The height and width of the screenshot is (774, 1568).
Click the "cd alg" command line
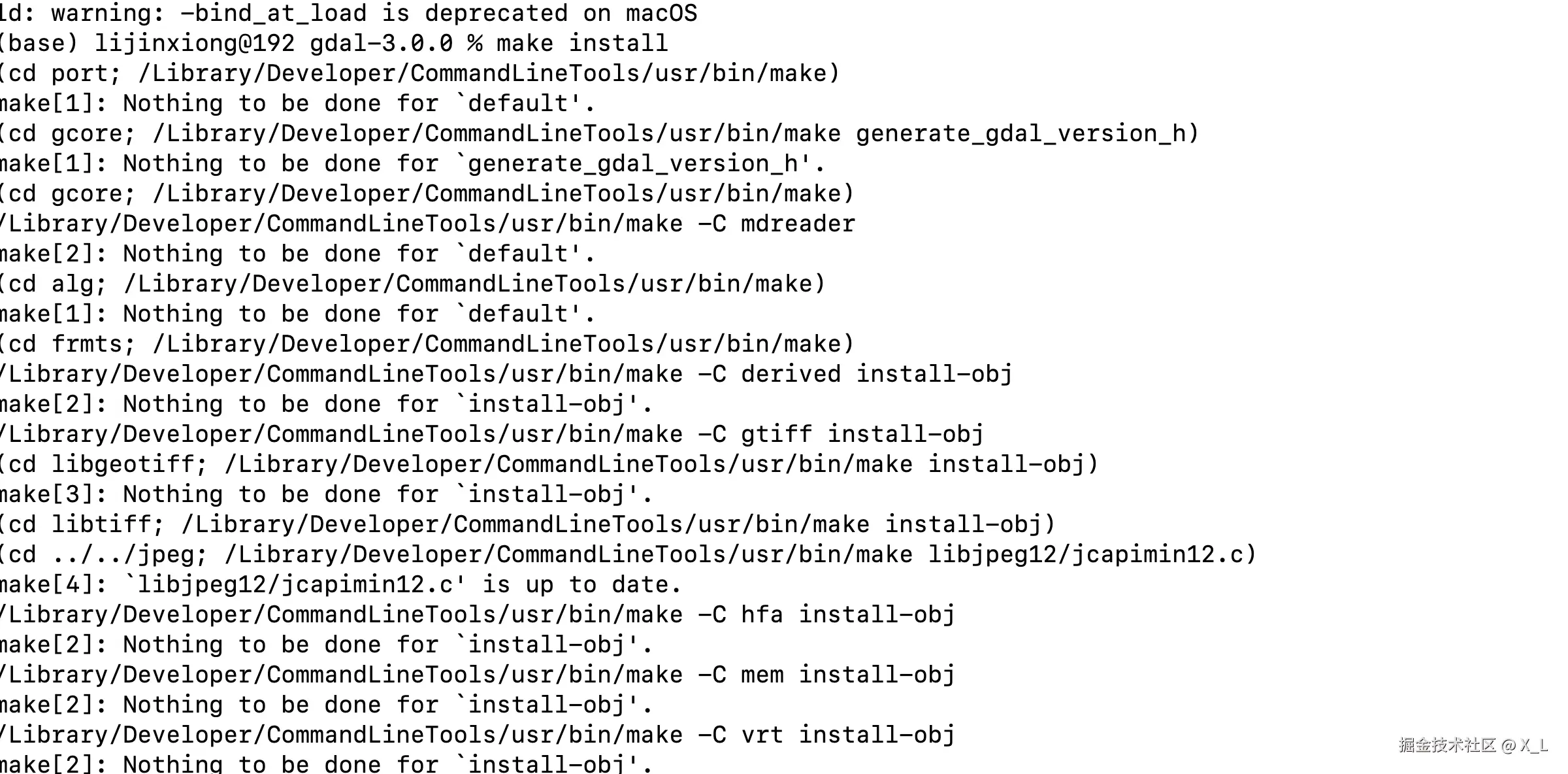click(412, 284)
